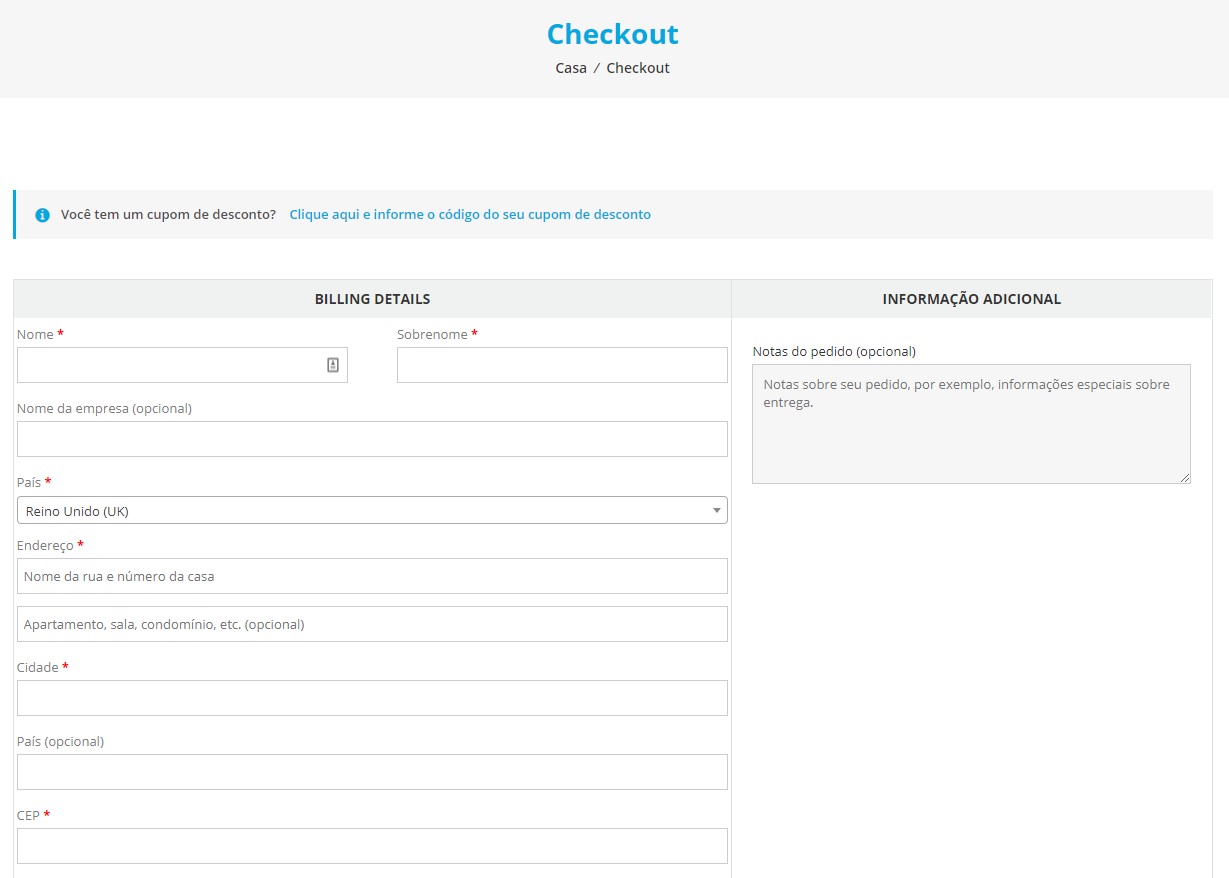Click the 'CEP' label

tap(33, 815)
